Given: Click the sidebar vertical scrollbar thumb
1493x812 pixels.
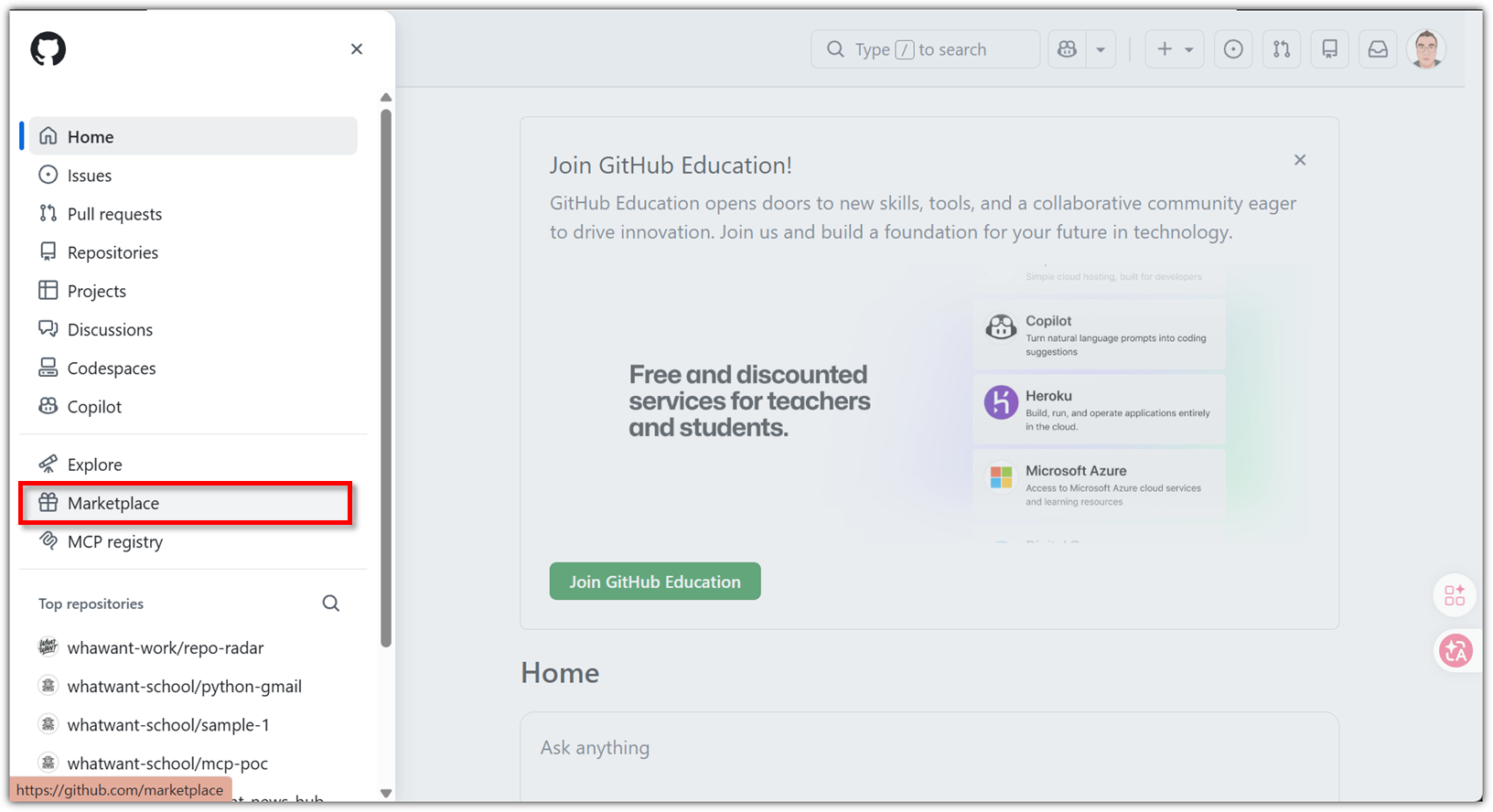Looking at the screenshot, I should click(x=386, y=378).
